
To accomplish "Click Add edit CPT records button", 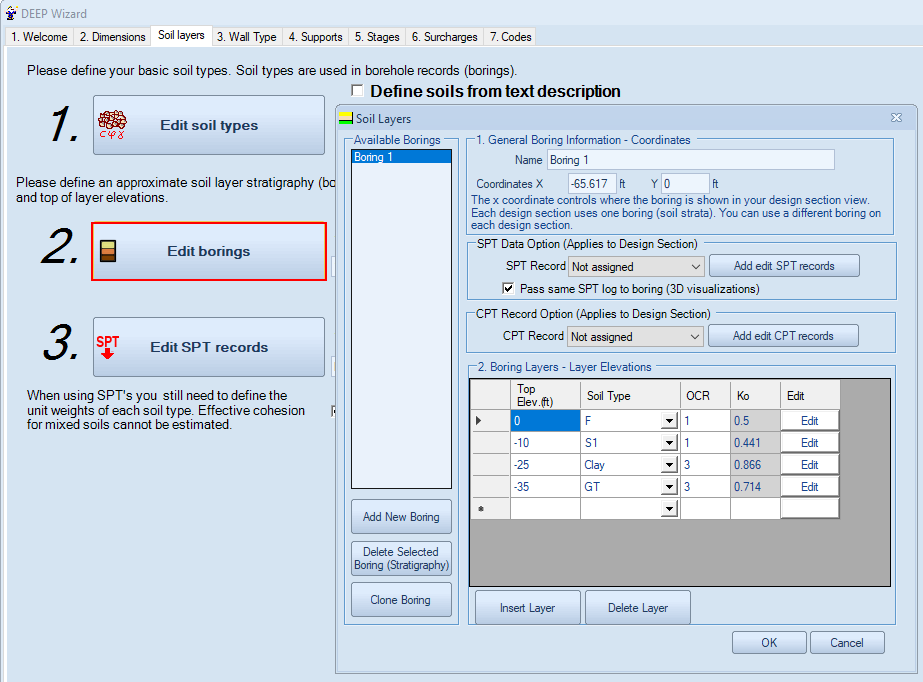I will [783, 335].
